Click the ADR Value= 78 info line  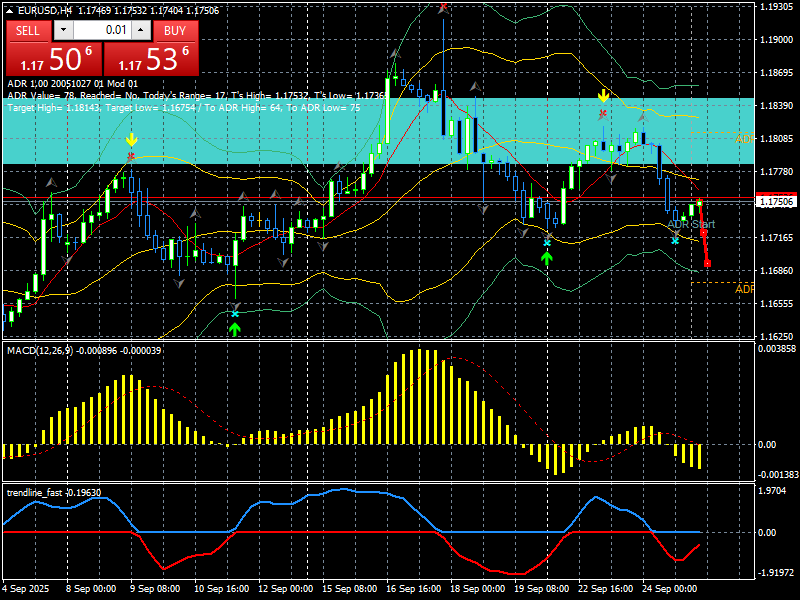198,95
